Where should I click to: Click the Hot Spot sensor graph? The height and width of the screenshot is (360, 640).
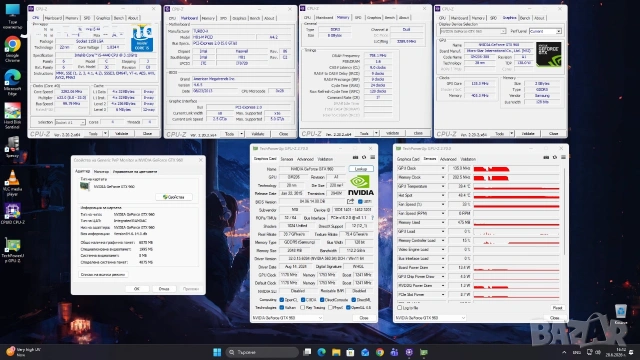tap(516, 196)
